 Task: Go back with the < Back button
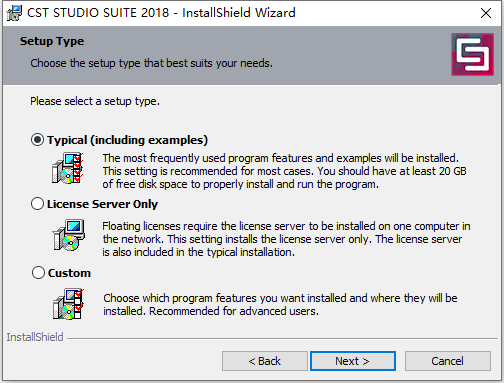click(x=265, y=361)
